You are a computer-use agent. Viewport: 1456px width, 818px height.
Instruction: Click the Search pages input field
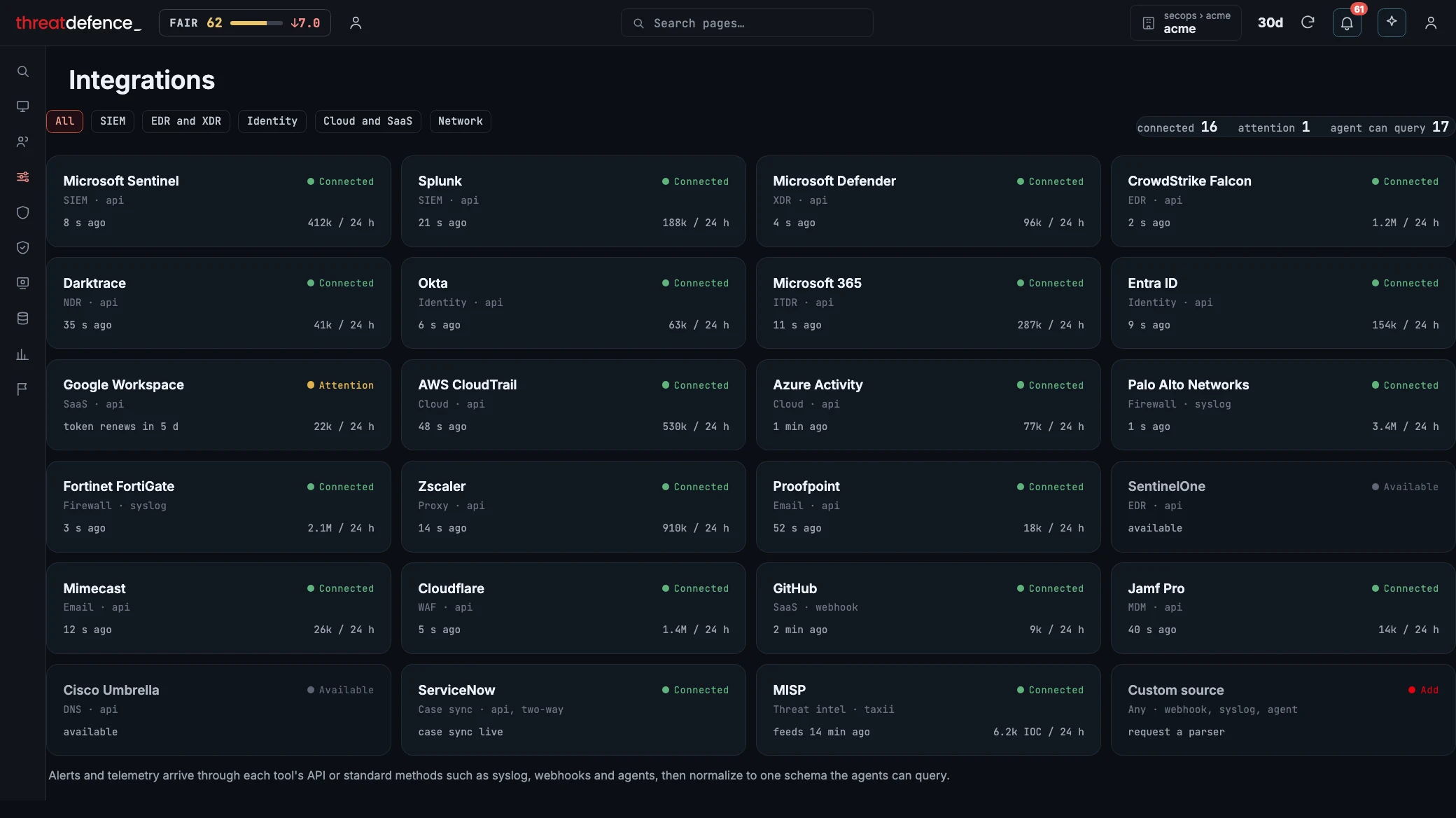[747, 23]
